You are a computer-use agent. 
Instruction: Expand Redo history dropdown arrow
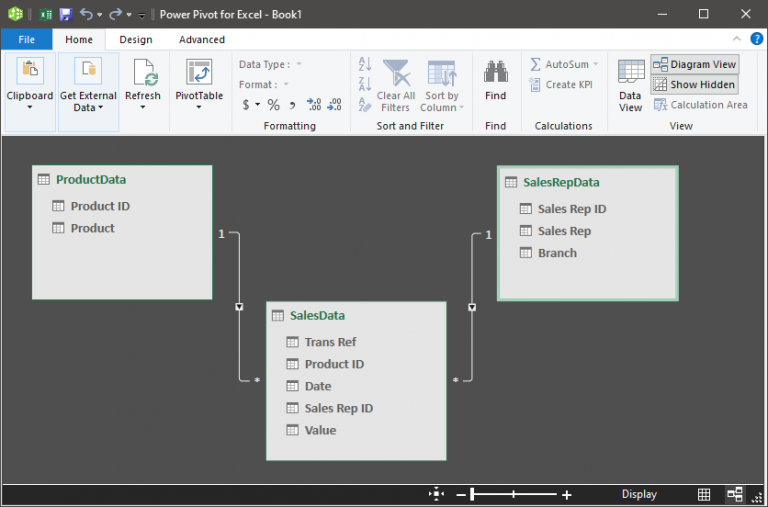pyautogui.click(x=129, y=15)
